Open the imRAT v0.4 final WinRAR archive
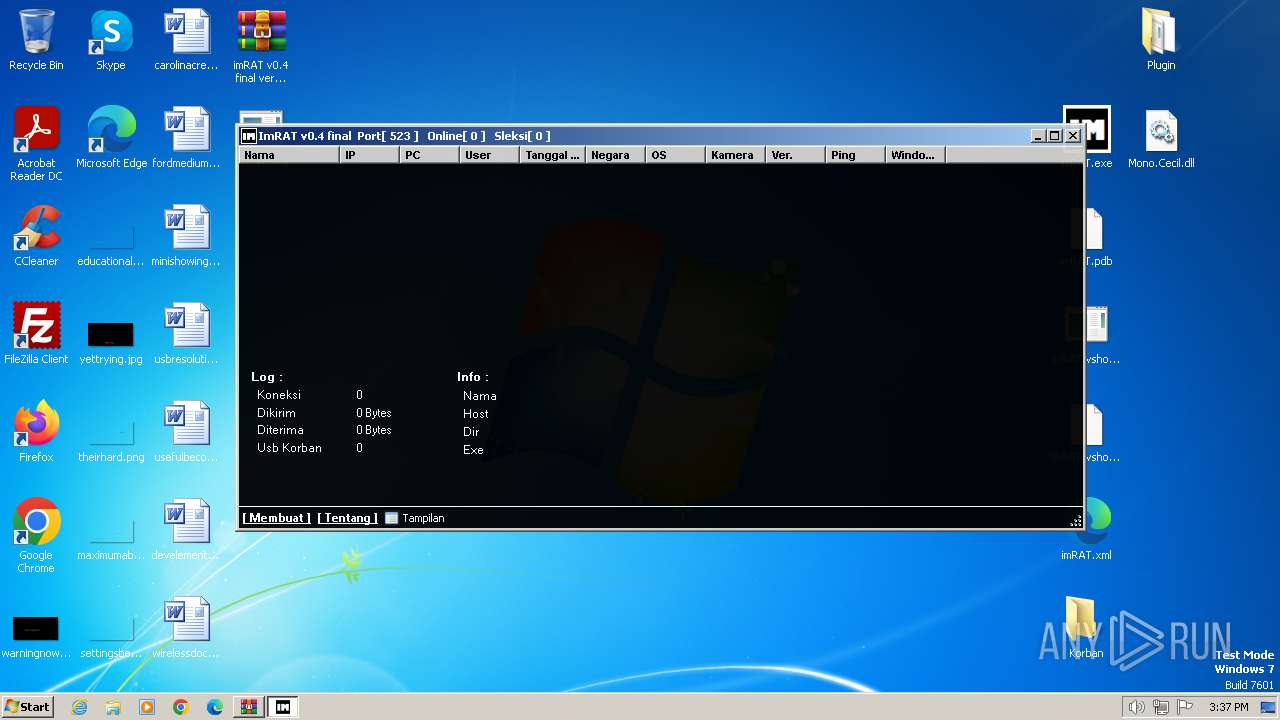The image size is (1280, 720). pos(261,46)
